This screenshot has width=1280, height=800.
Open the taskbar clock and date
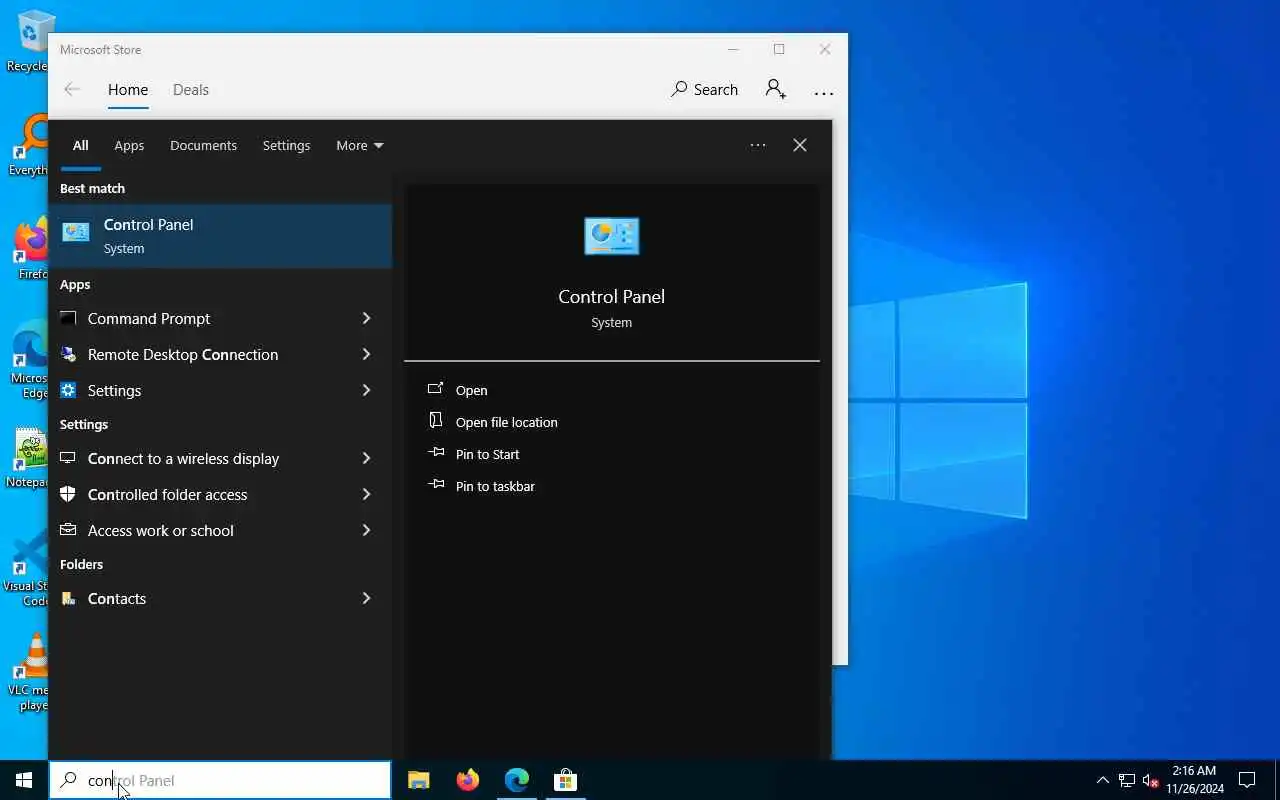click(1194, 780)
